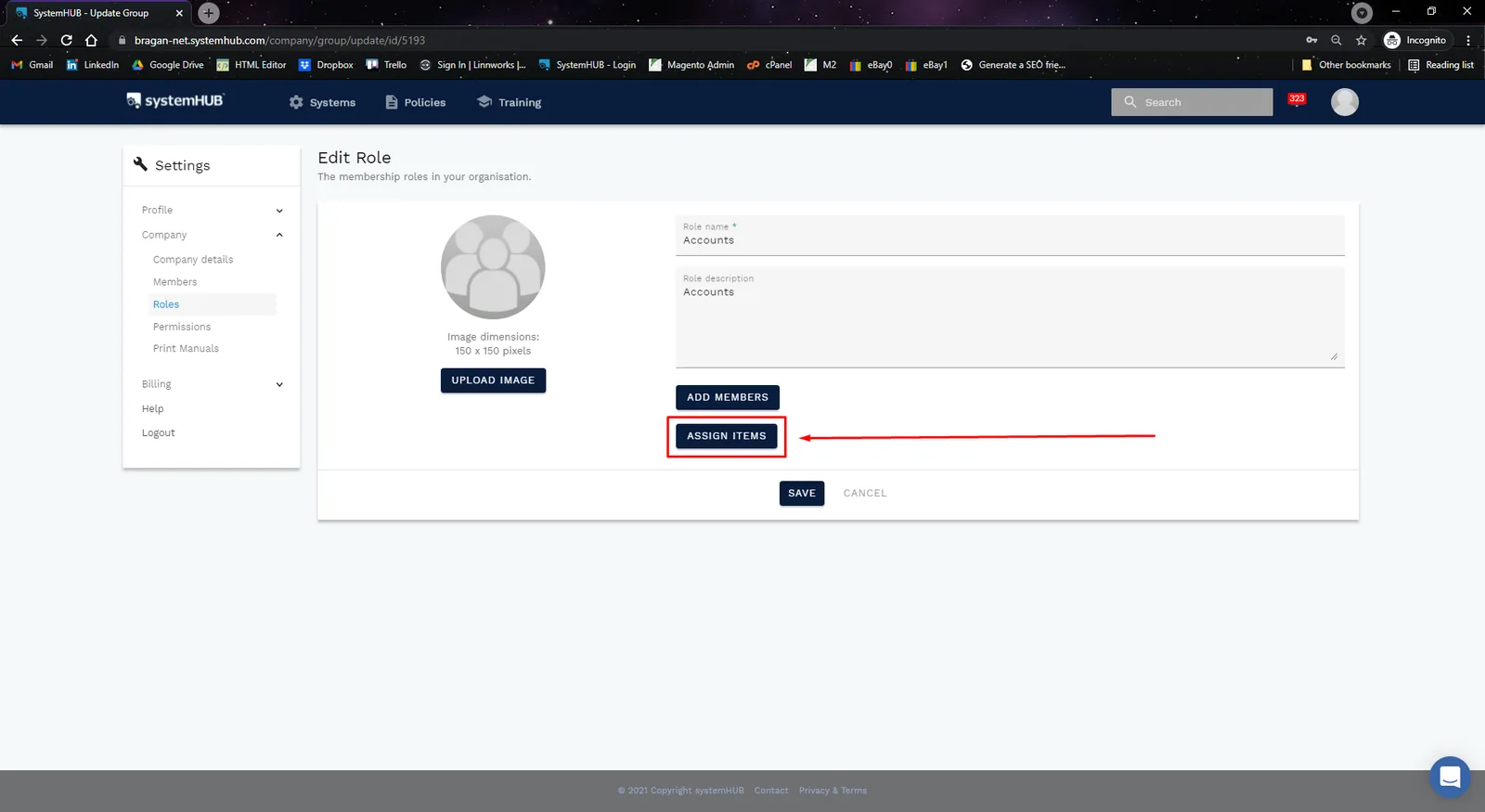Bookmark this page with star icon

(1362, 40)
